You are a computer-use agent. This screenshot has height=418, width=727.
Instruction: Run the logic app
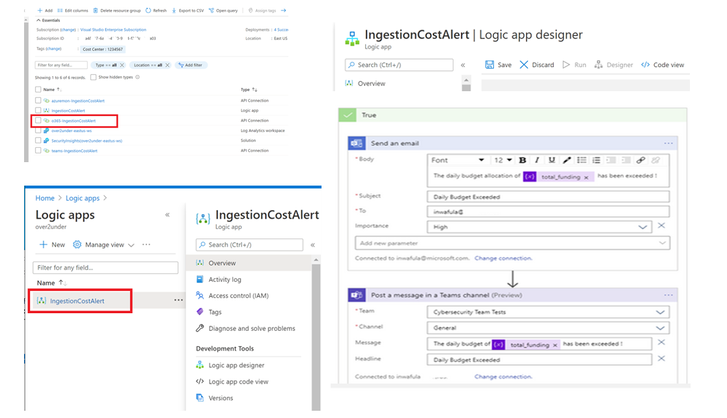tap(574, 65)
